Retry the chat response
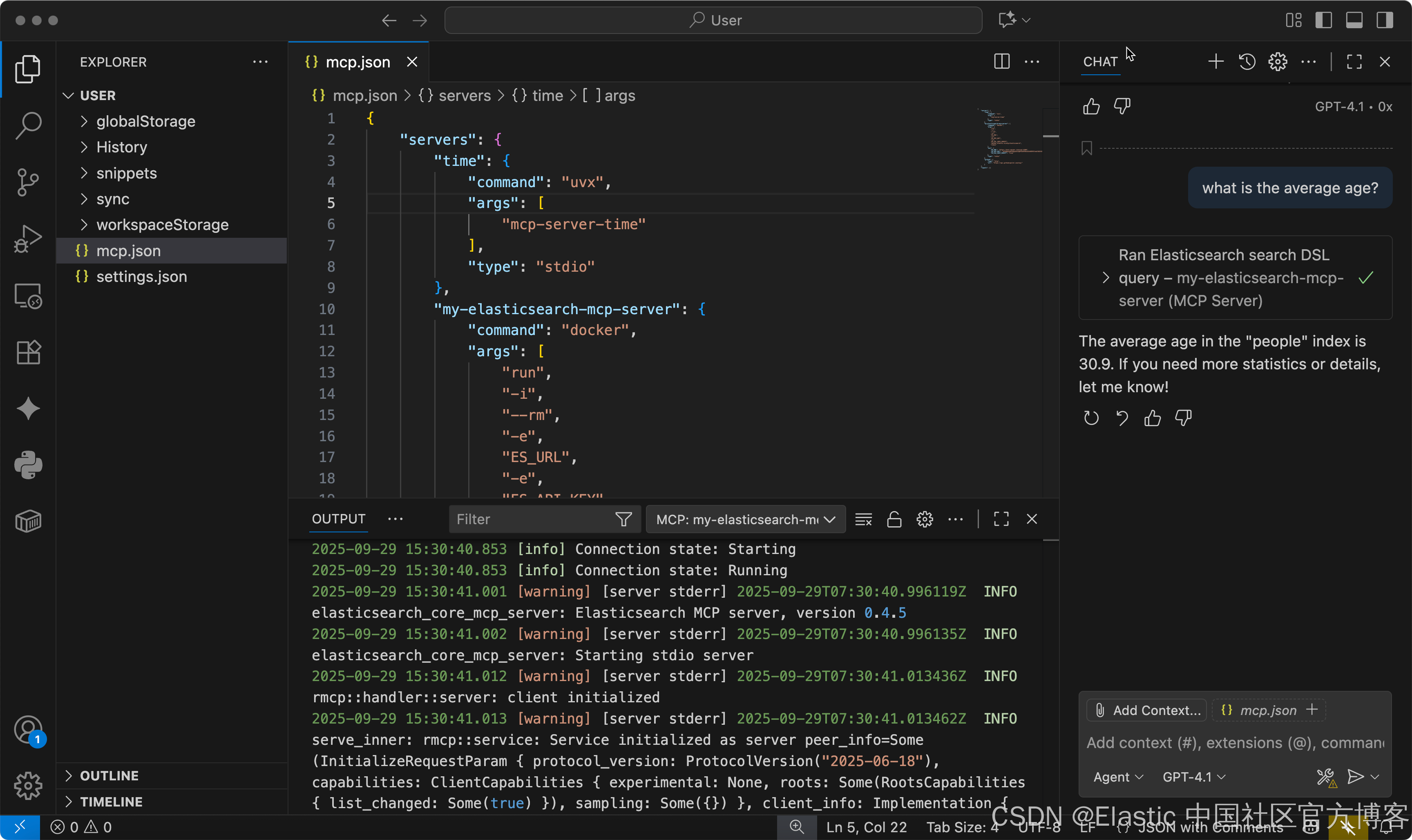 click(x=1091, y=418)
